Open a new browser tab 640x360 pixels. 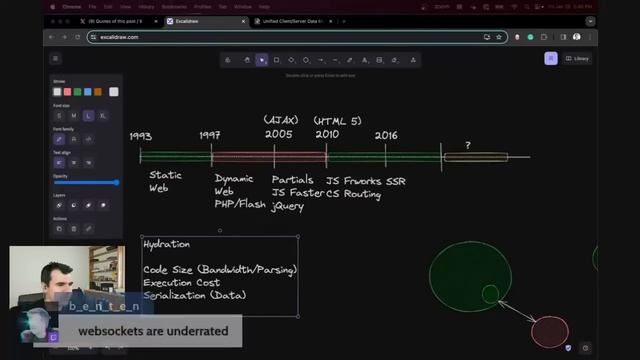[344, 21]
